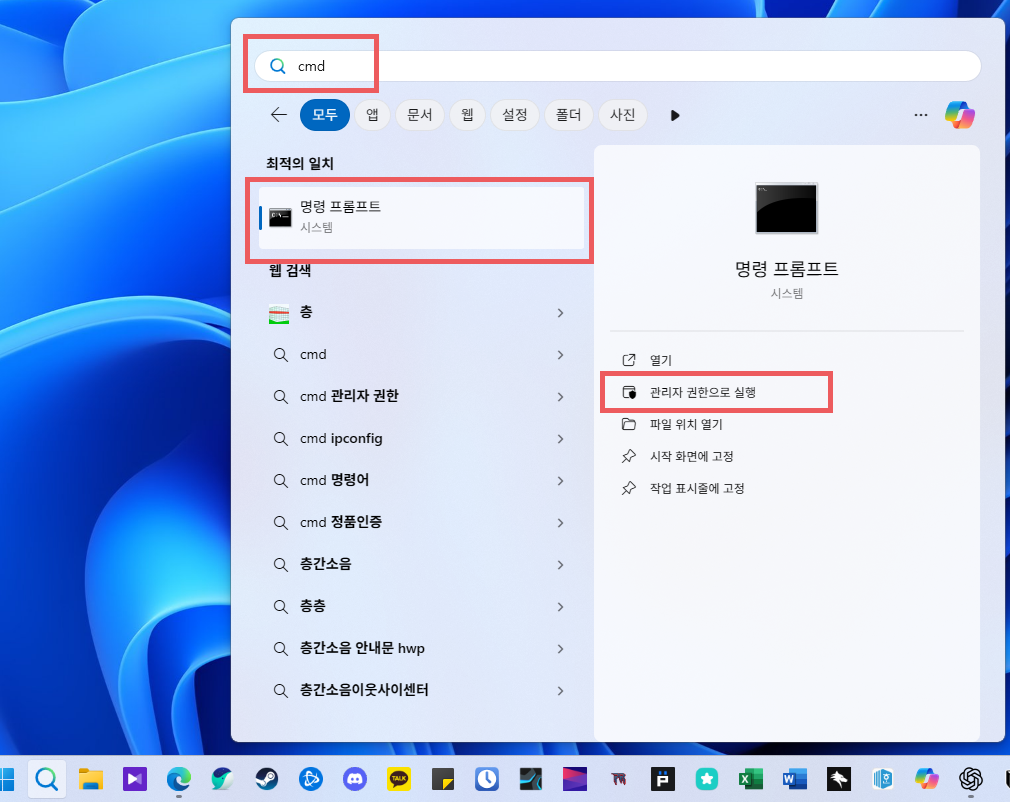The width and height of the screenshot is (1010, 802).
Task: Open Steam from taskbar
Action: click(267, 779)
